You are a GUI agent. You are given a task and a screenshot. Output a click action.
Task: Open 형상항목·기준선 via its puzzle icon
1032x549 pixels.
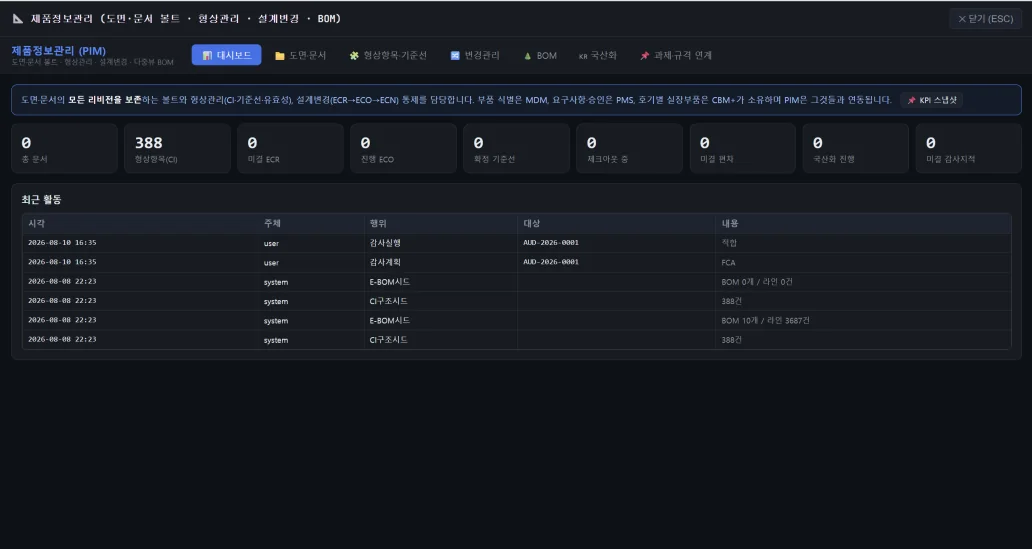pyautogui.click(x=354, y=56)
